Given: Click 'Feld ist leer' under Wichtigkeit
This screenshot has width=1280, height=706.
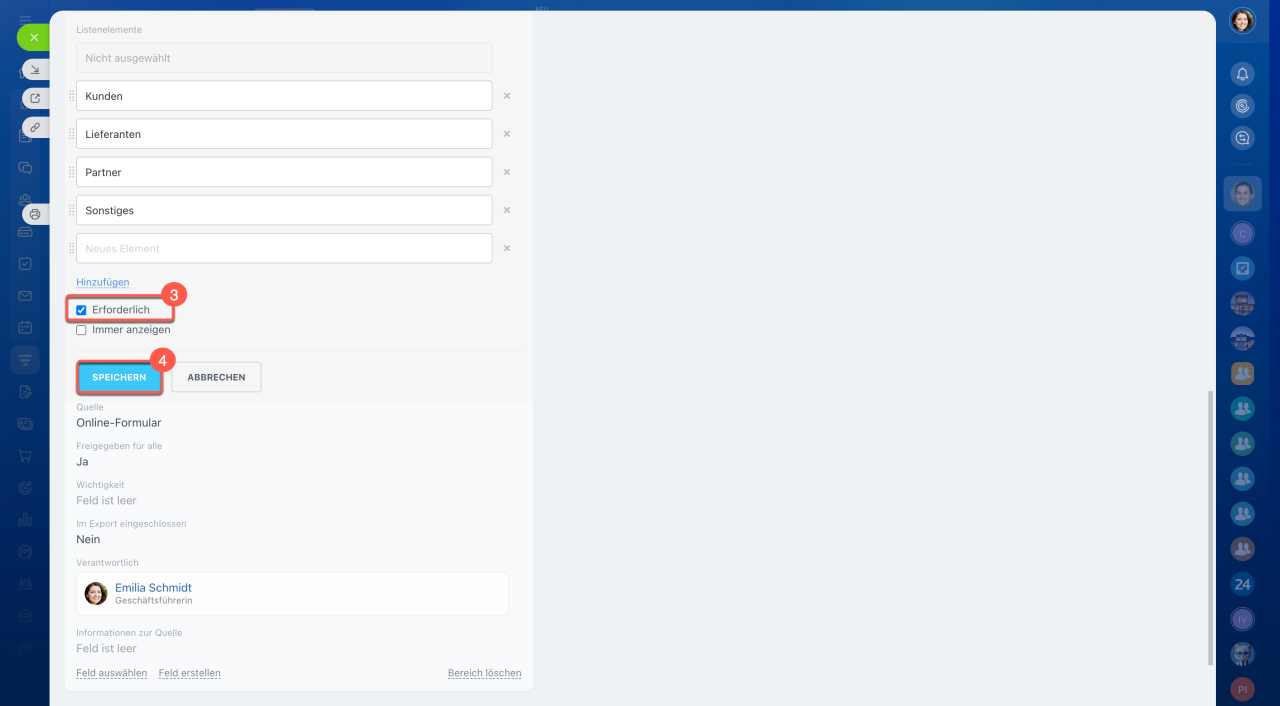Looking at the screenshot, I should [x=106, y=500].
